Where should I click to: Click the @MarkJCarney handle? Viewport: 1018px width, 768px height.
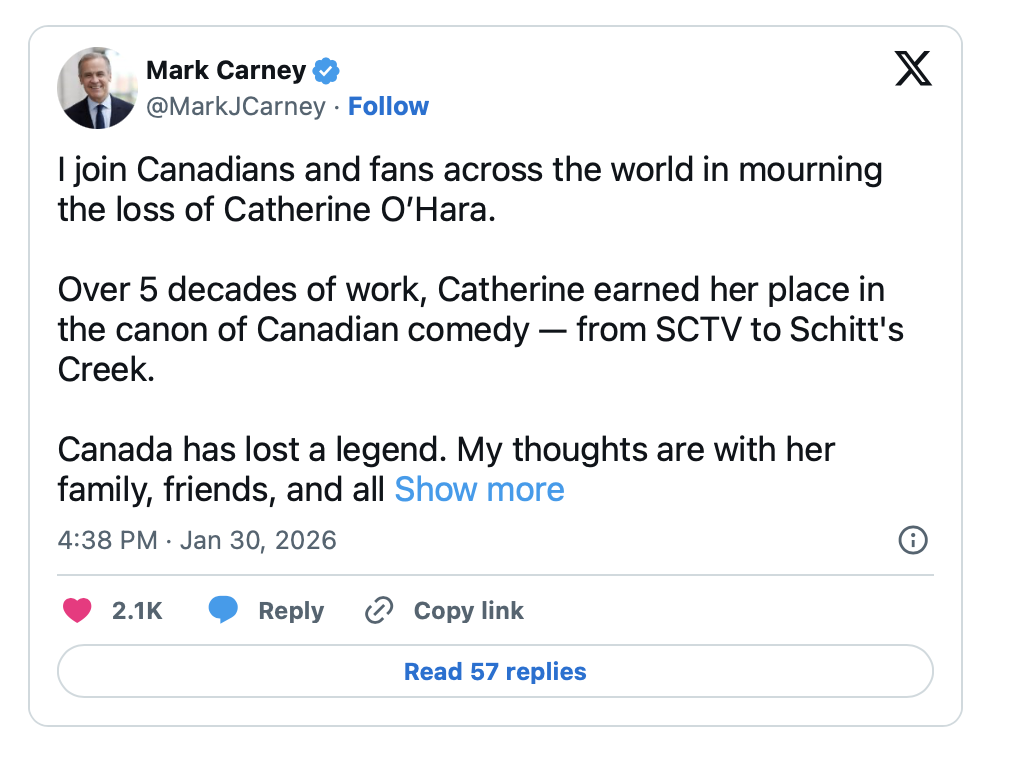click(236, 106)
